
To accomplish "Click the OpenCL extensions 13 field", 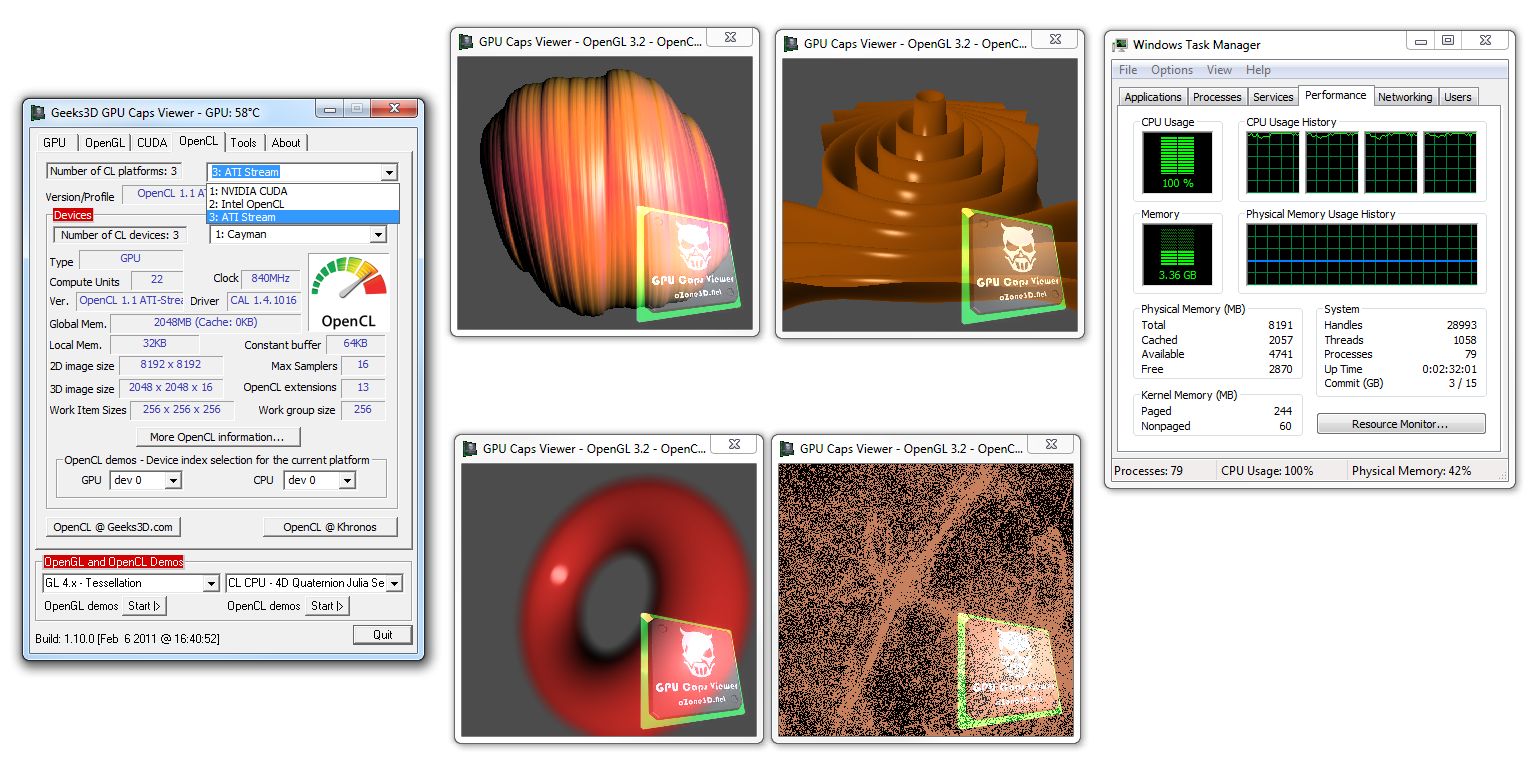I will tap(363, 388).
